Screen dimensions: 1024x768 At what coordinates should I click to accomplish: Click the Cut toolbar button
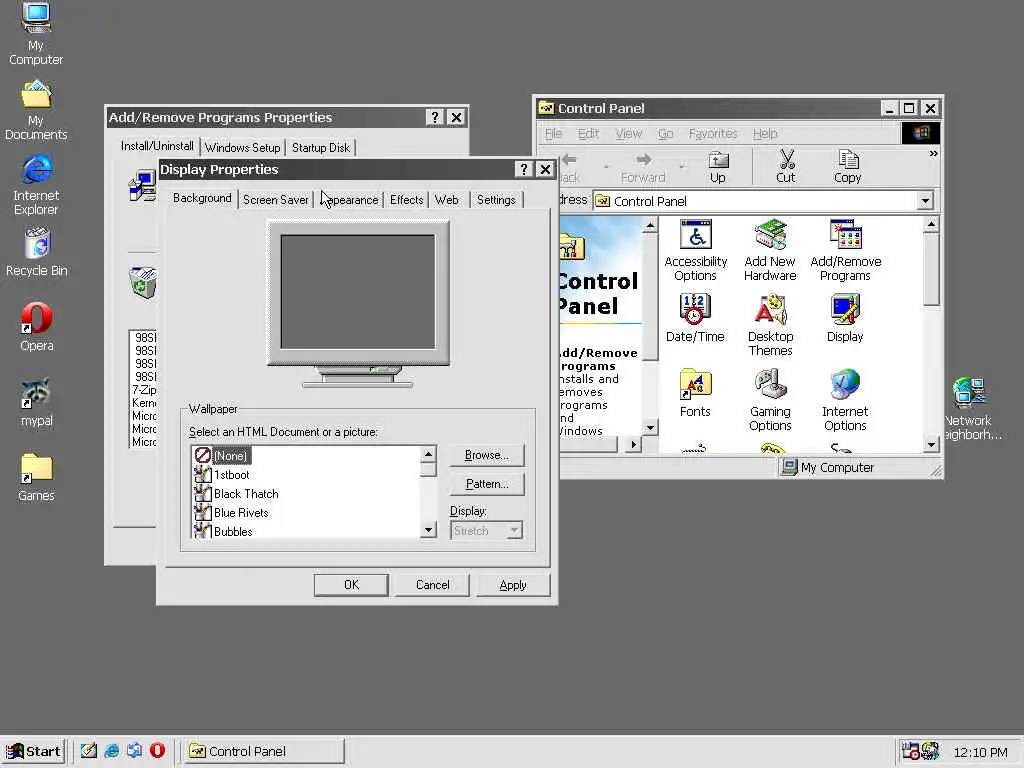[786, 167]
